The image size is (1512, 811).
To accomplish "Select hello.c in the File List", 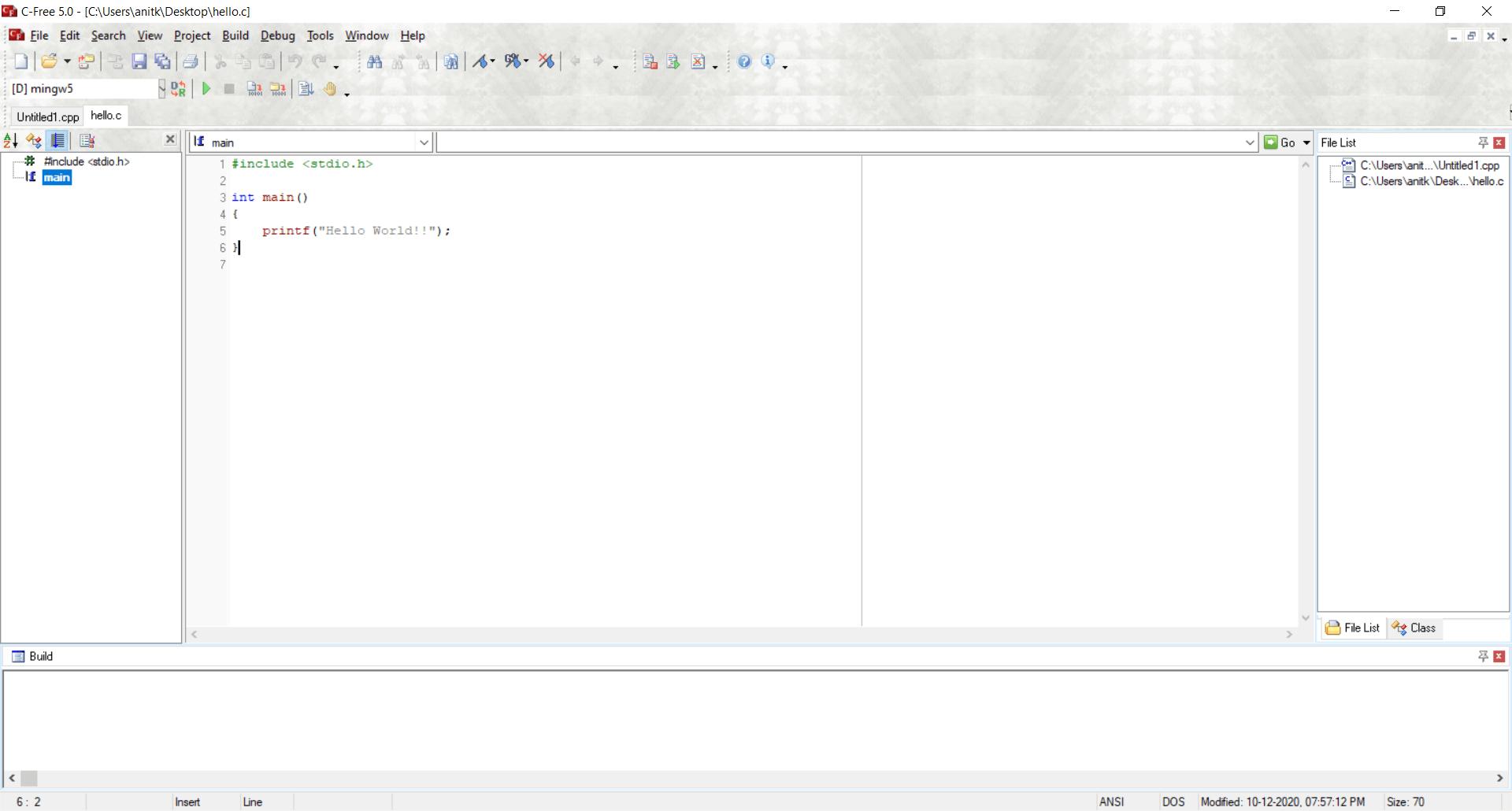I will coord(1431,181).
